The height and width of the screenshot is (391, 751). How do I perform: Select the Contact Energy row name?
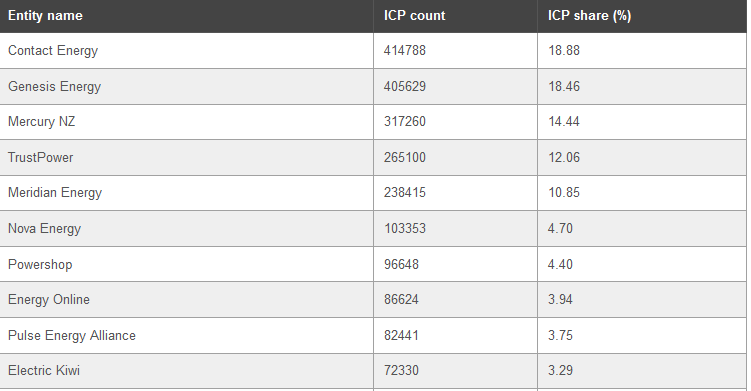[53, 50]
